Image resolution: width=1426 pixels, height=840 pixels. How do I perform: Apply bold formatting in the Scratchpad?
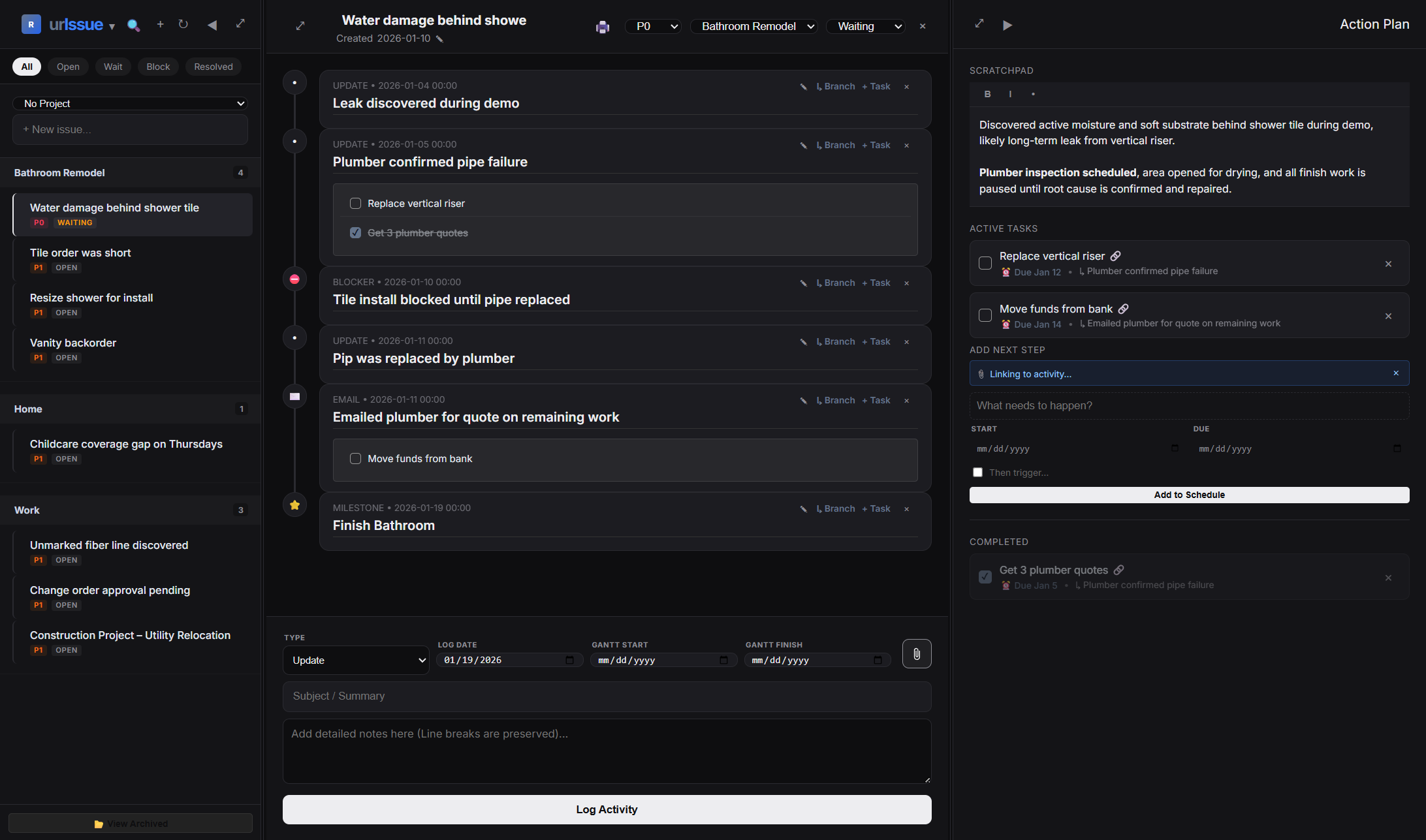click(987, 94)
